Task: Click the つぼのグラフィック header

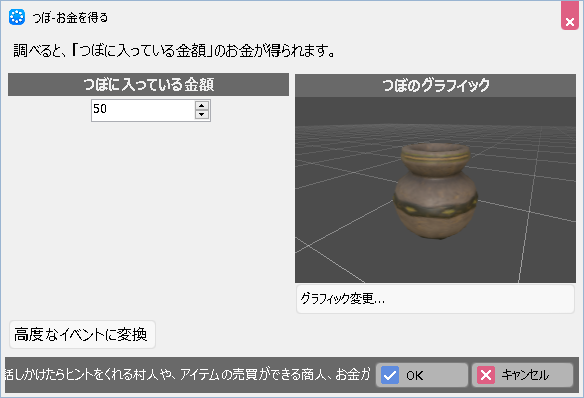Action: pyautogui.click(x=435, y=85)
